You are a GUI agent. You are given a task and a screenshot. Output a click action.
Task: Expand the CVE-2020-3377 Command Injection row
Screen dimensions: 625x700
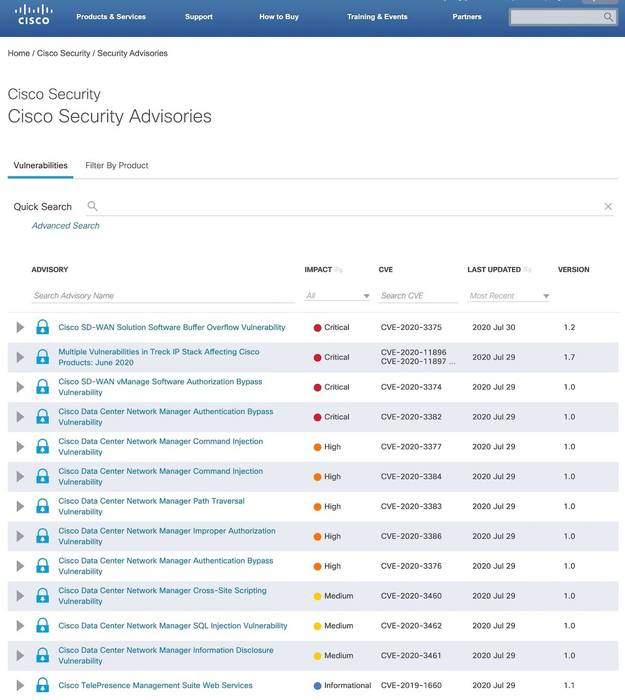(x=20, y=447)
